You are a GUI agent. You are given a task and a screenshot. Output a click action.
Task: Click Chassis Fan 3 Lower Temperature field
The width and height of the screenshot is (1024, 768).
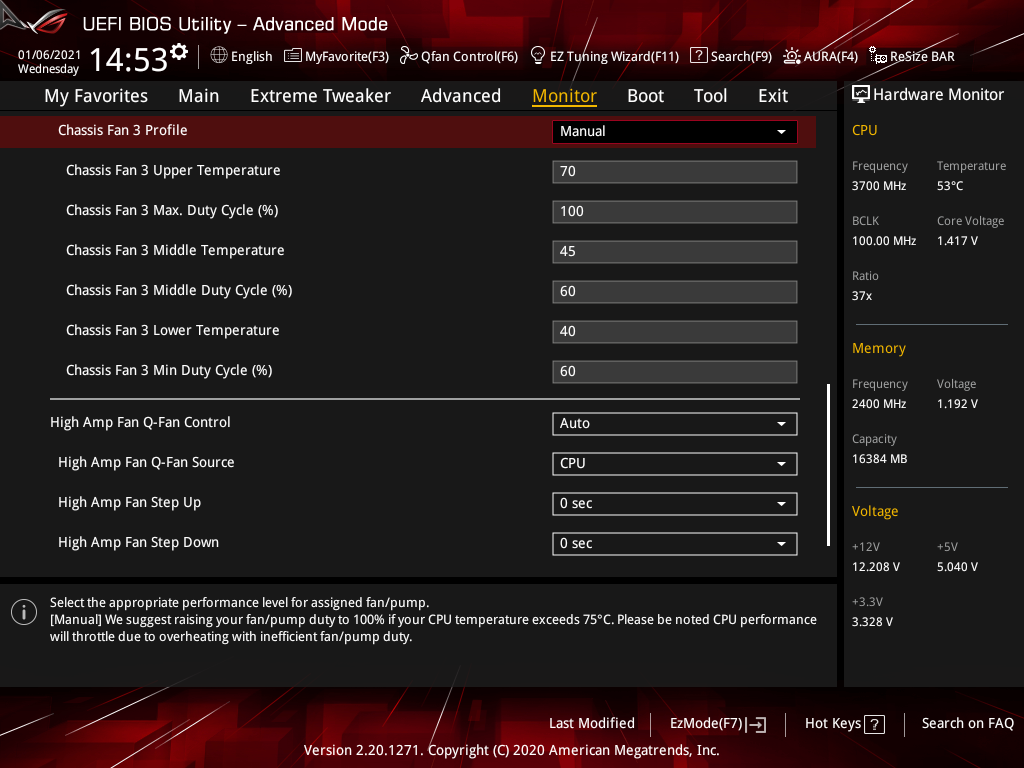pos(675,331)
